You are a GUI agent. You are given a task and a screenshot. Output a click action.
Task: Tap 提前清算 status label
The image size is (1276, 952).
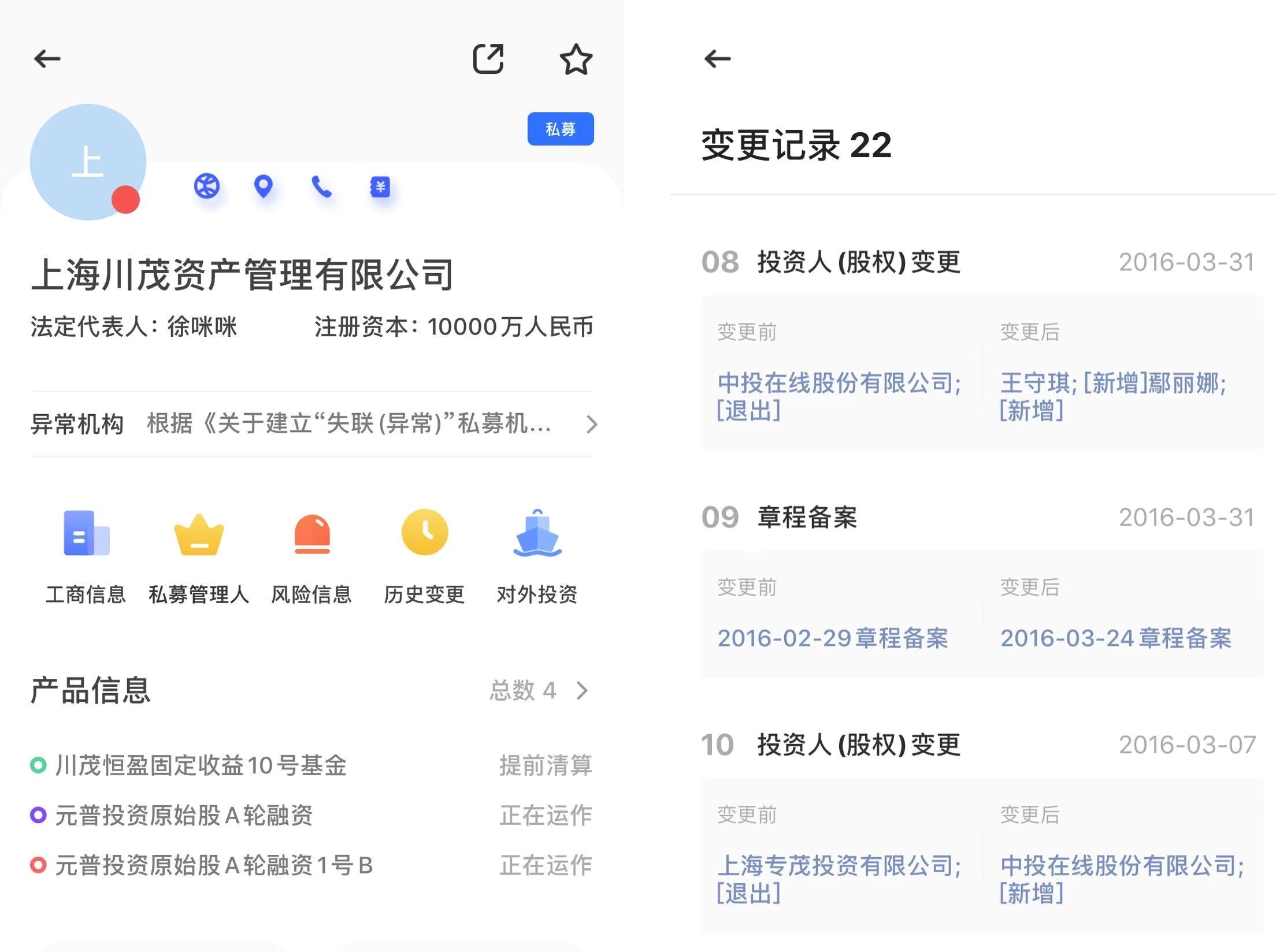point(546,765)
